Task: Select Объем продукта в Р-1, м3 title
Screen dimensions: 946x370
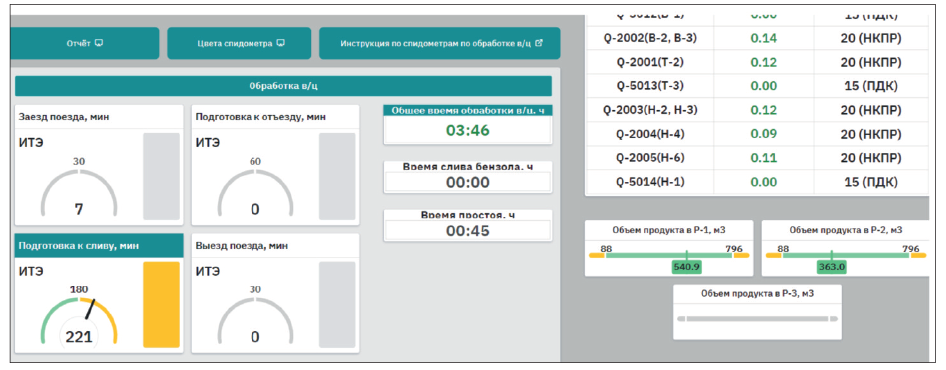Action: coord(669,230)
